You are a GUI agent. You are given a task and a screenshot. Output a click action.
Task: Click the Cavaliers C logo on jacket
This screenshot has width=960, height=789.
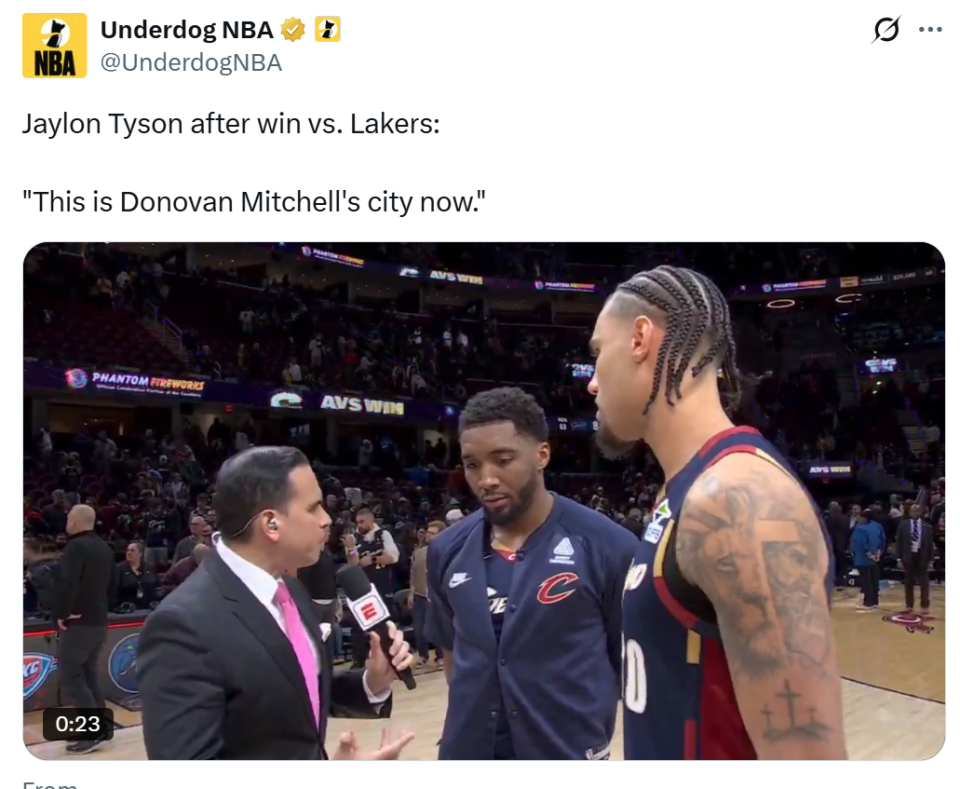click(x=557, y=587)
